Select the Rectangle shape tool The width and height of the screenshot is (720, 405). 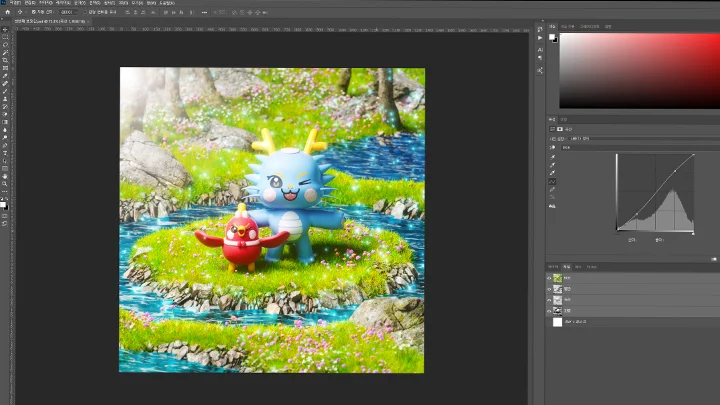coord(5,169)
